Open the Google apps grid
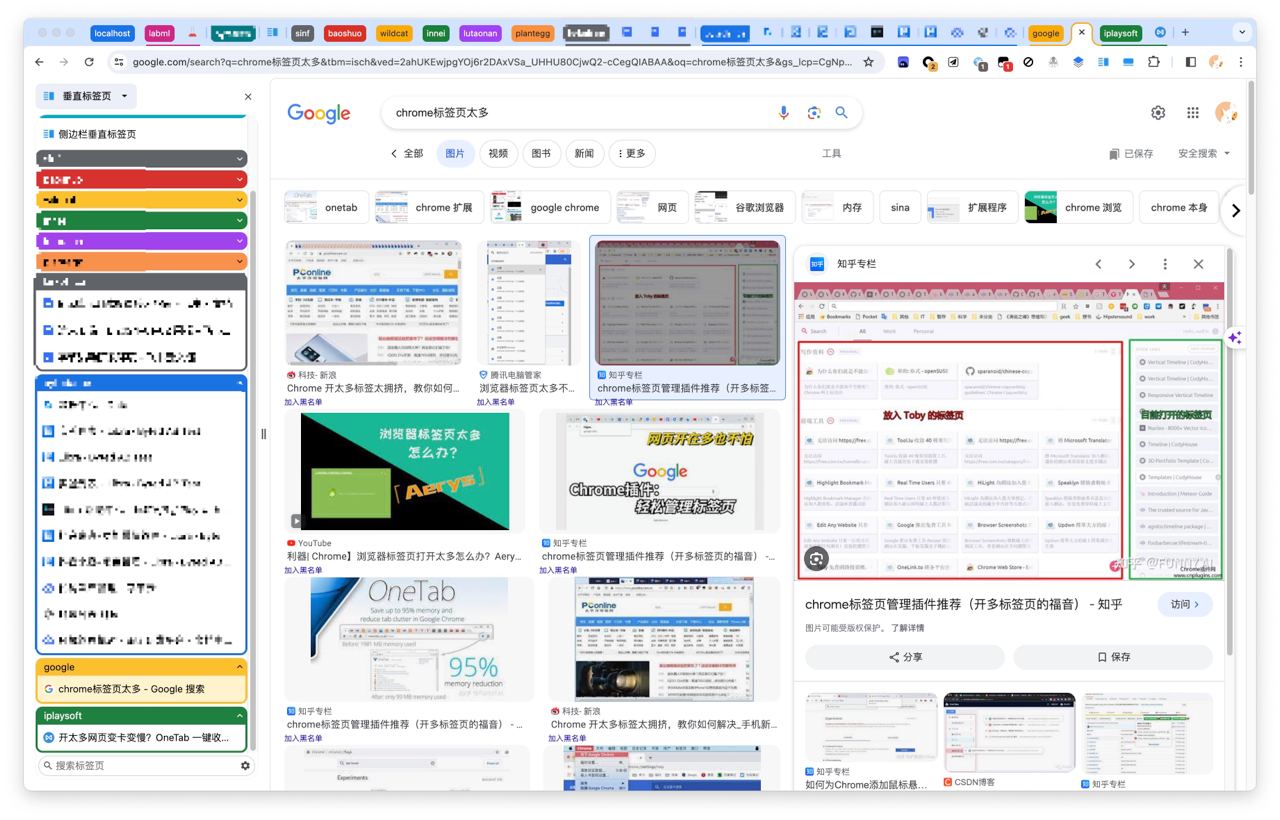The image size is (1280, 820). (1193, 113)
